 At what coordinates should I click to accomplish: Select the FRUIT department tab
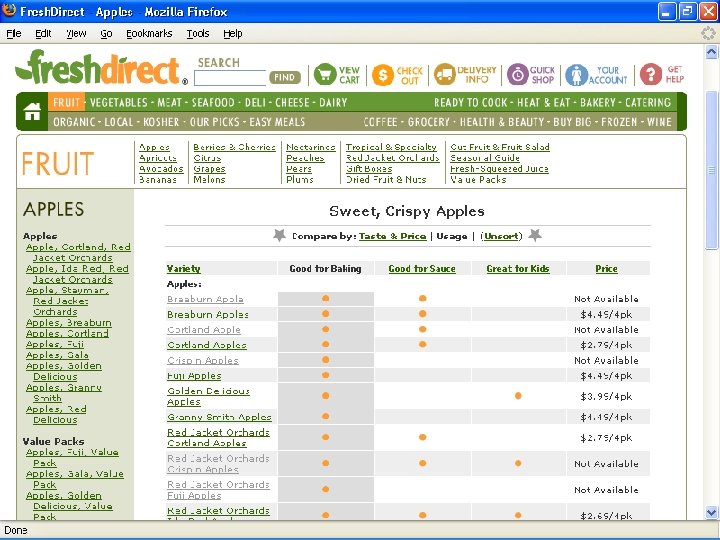67,102
